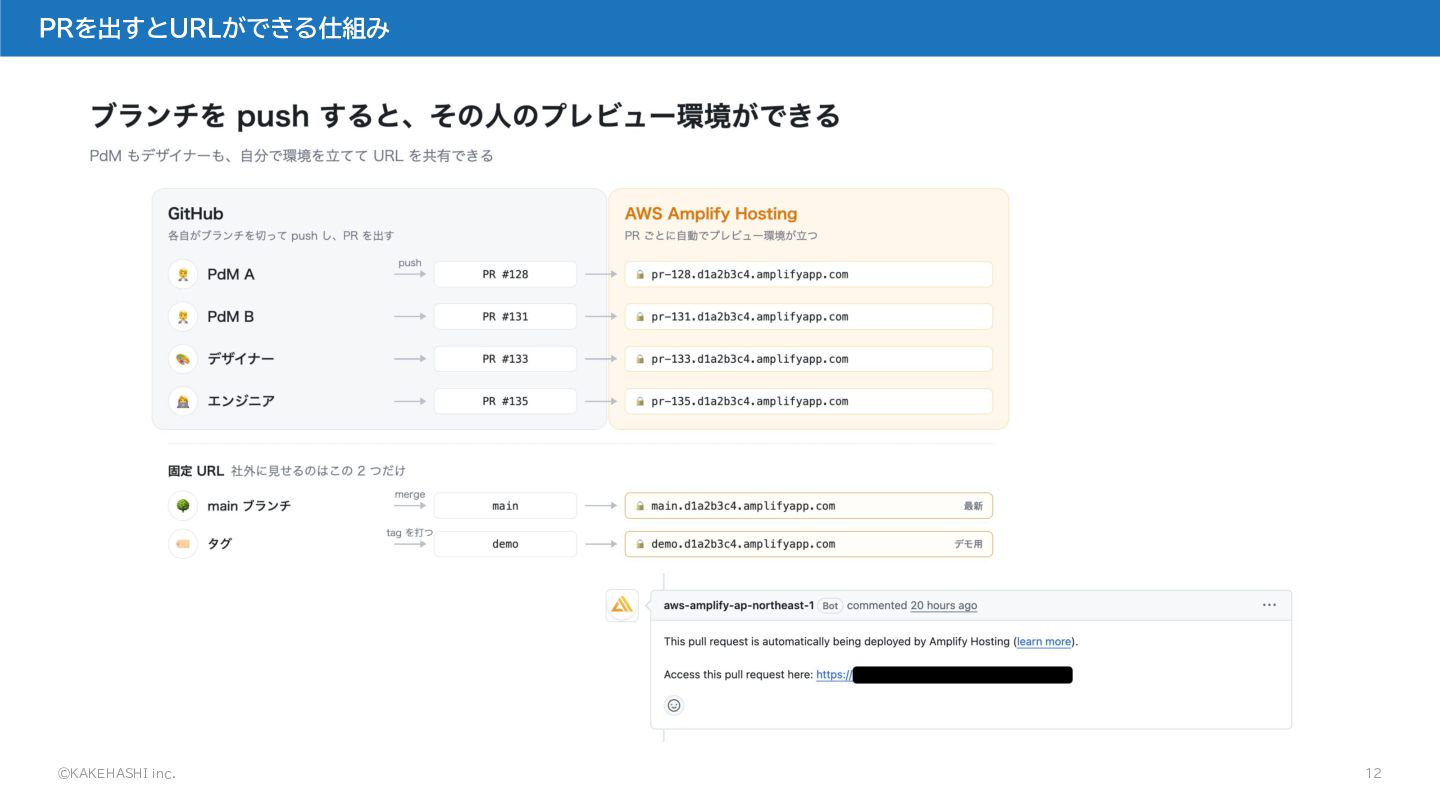Click the Bot badge label
Screen dimensions: 1440x810
pos(830,606)
